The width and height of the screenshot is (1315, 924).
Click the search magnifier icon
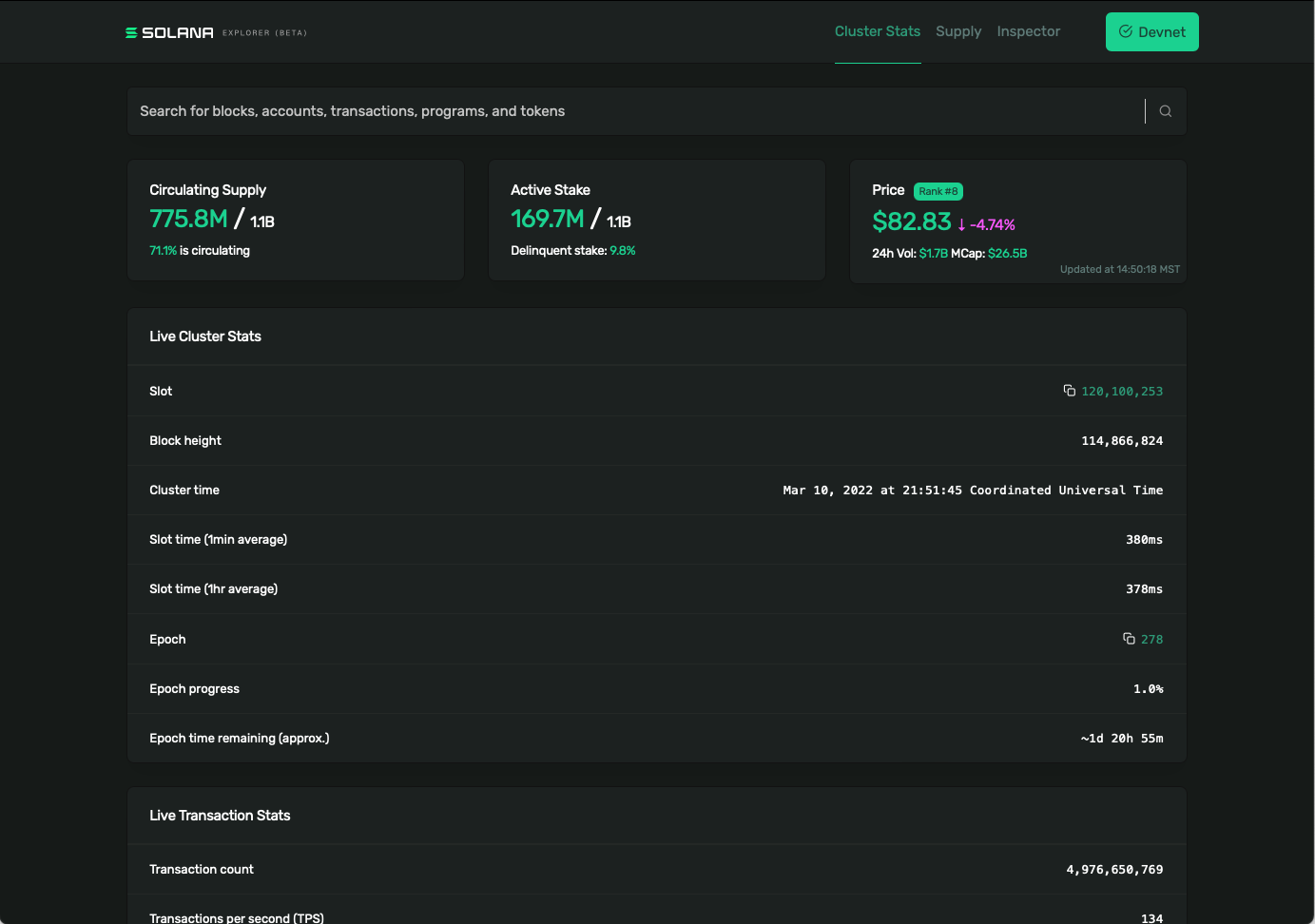(x=1165, y=111)
